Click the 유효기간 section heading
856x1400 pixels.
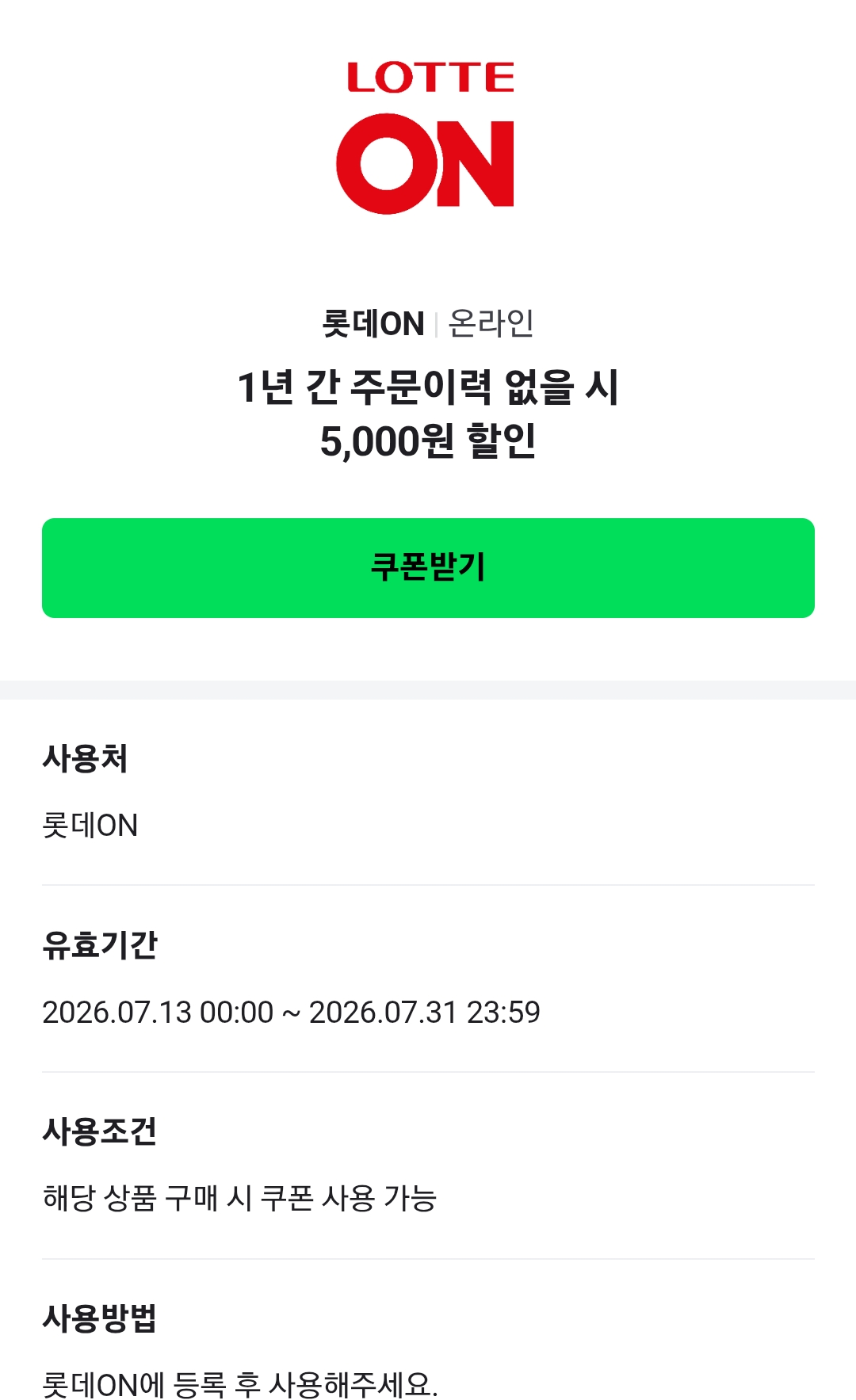point(100,944)
